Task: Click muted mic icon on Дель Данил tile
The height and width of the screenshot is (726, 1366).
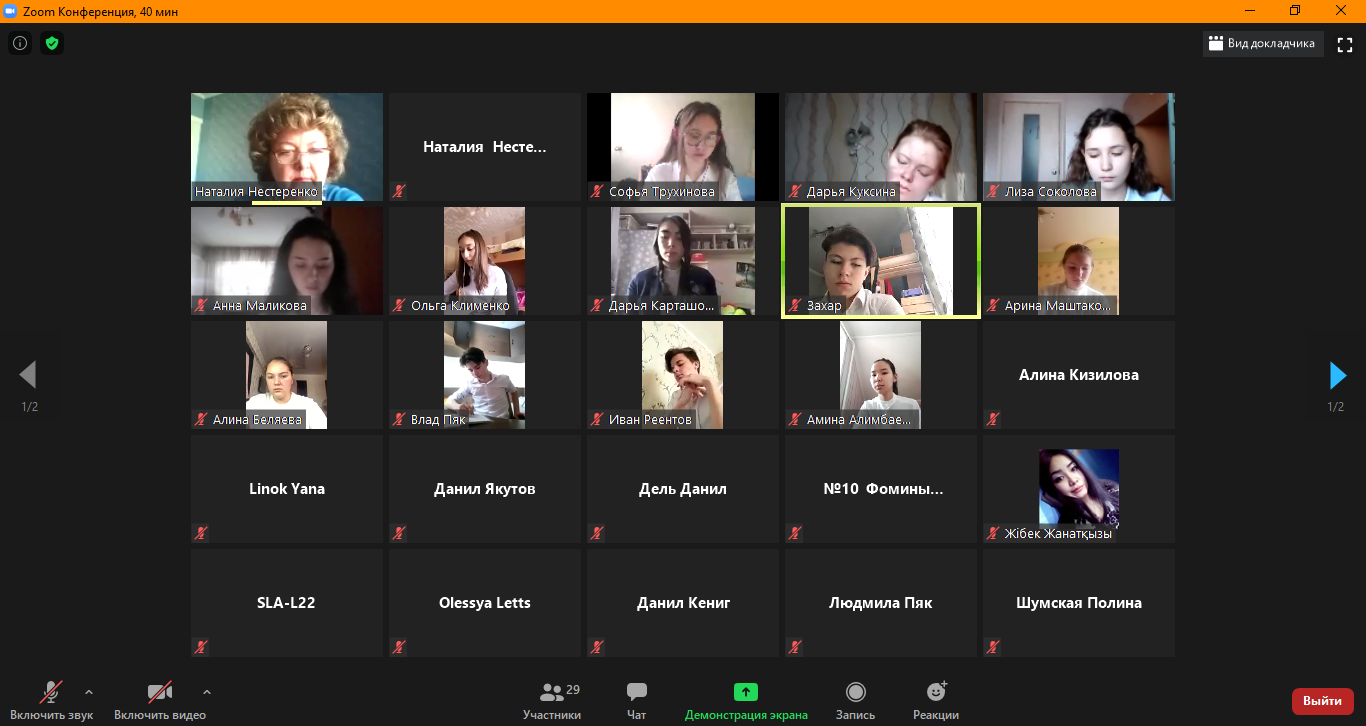Action: [598, 534]
